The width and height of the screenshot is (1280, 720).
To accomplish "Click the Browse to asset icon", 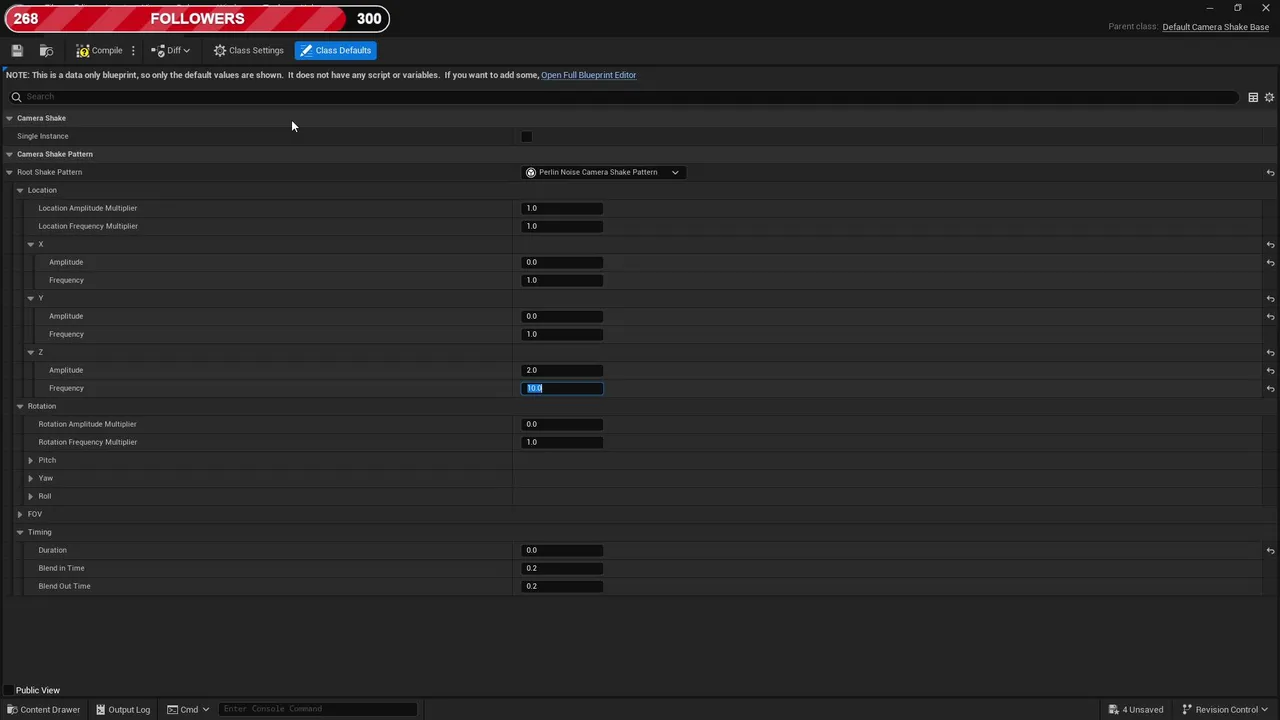I will (x=46, y=50).
